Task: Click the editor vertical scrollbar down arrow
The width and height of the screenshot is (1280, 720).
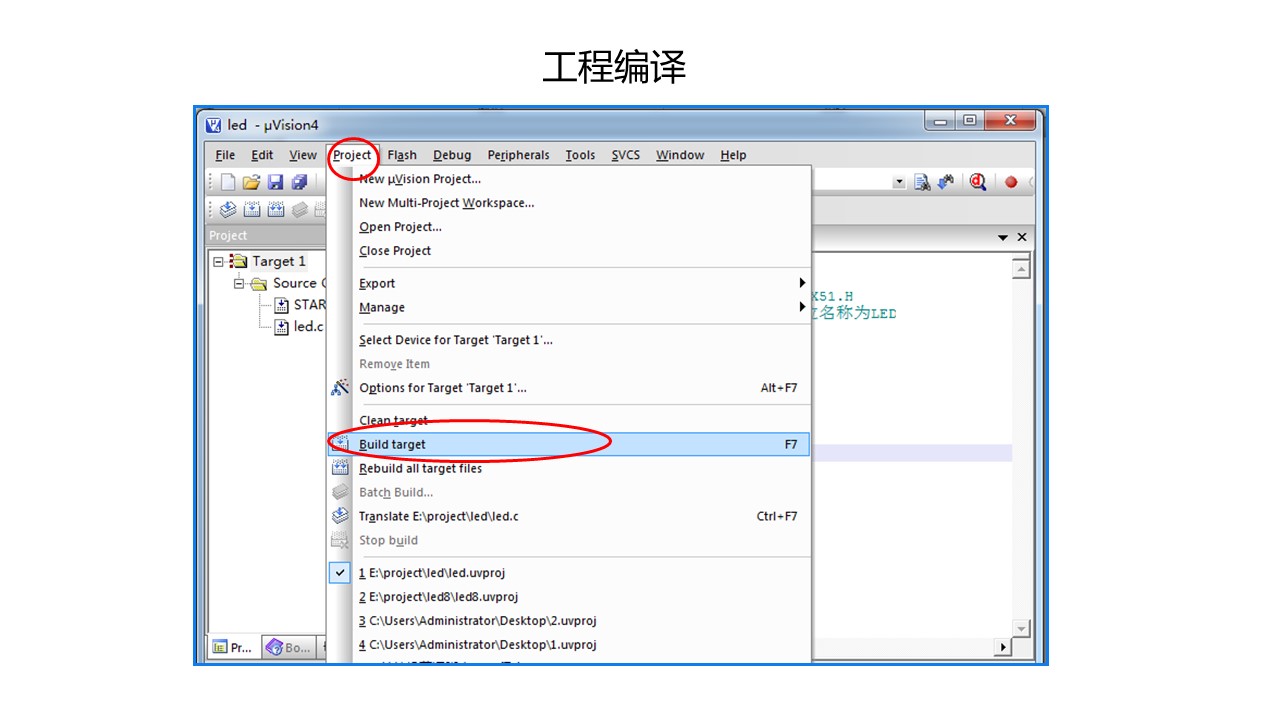Action: (x=1021, y=628)
